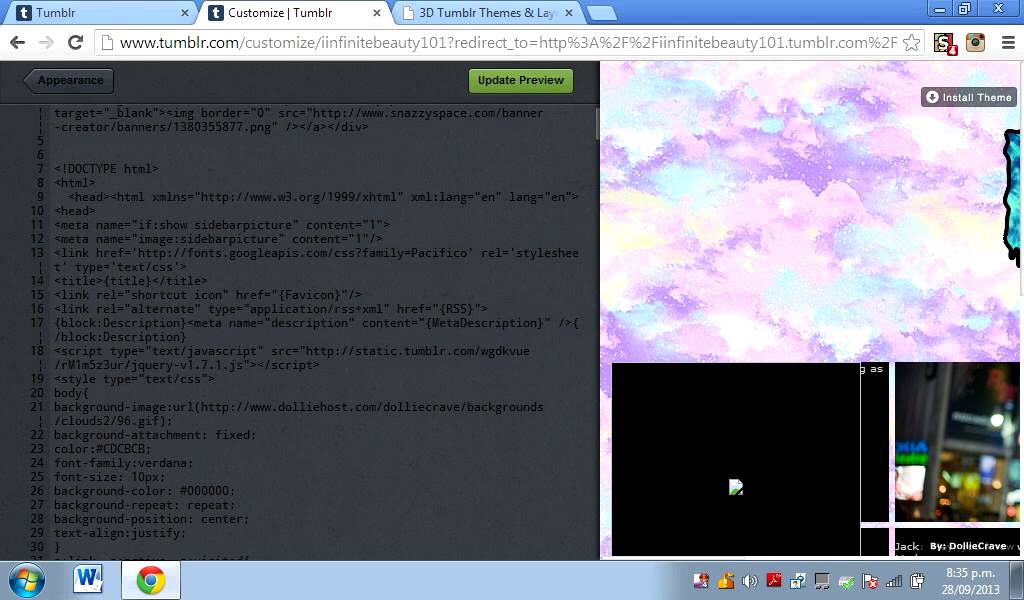Select the shortcut icon Favicon link line

207,295
